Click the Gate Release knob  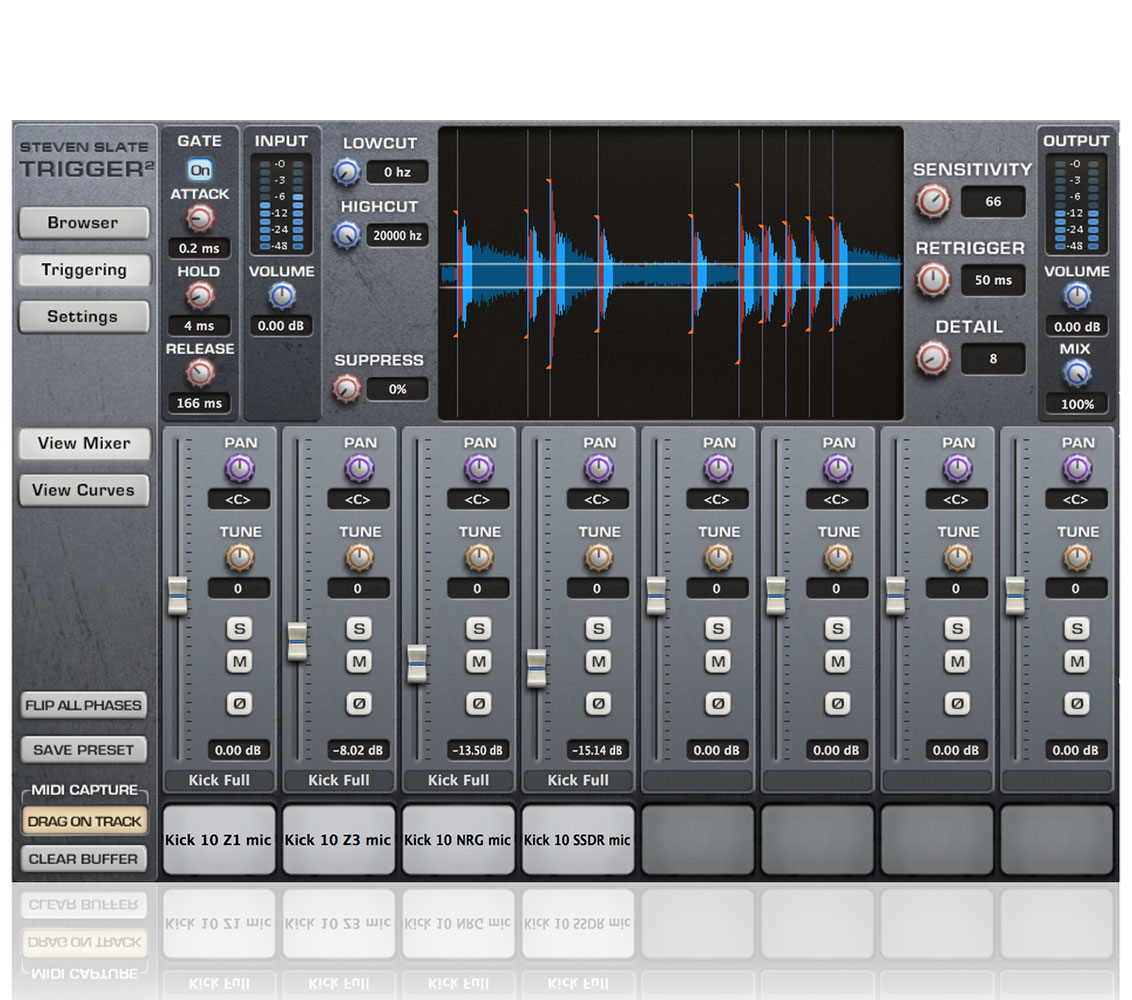click(x=200, y=373)
